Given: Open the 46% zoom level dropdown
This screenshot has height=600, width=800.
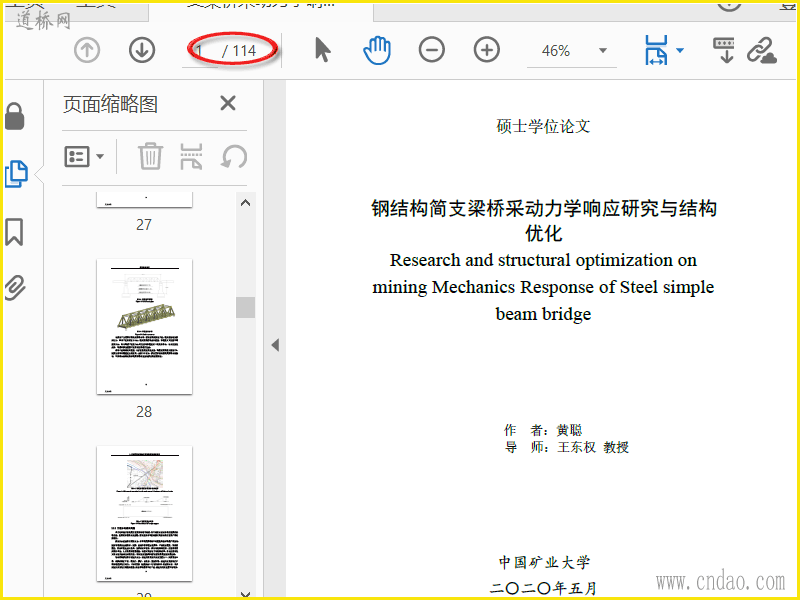Looking at the screenshot, I should [603, 51].
